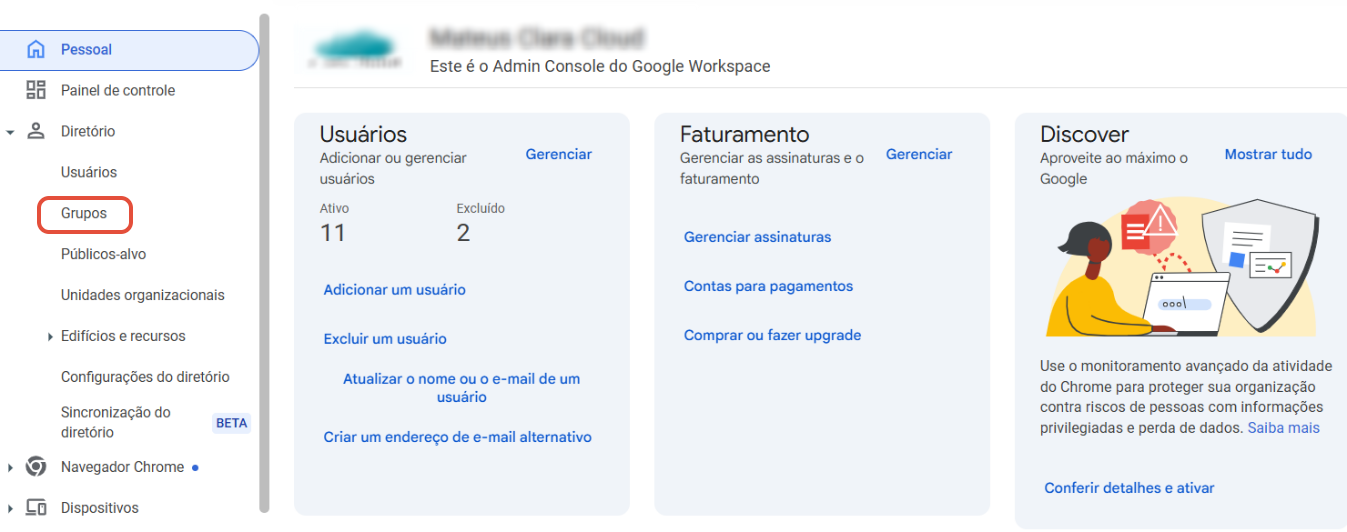Screen dimensions: 1347x532
Task: Click the Discover card title
Action: pyautogui.click(x=1084, y=134)
